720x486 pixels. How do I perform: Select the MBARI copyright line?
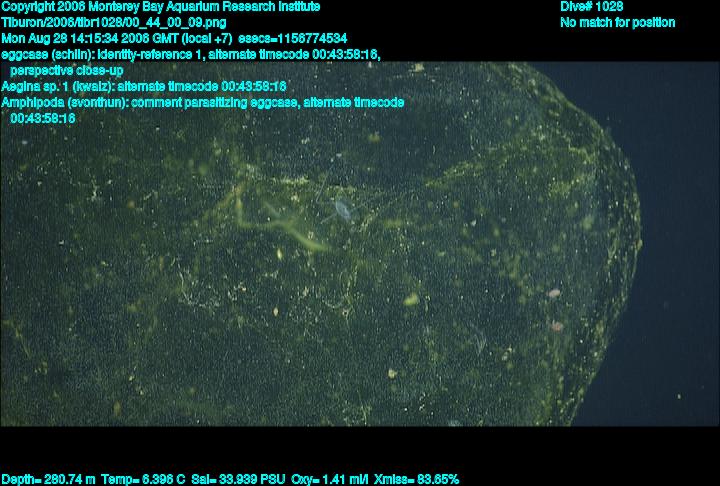coord(161,6)
